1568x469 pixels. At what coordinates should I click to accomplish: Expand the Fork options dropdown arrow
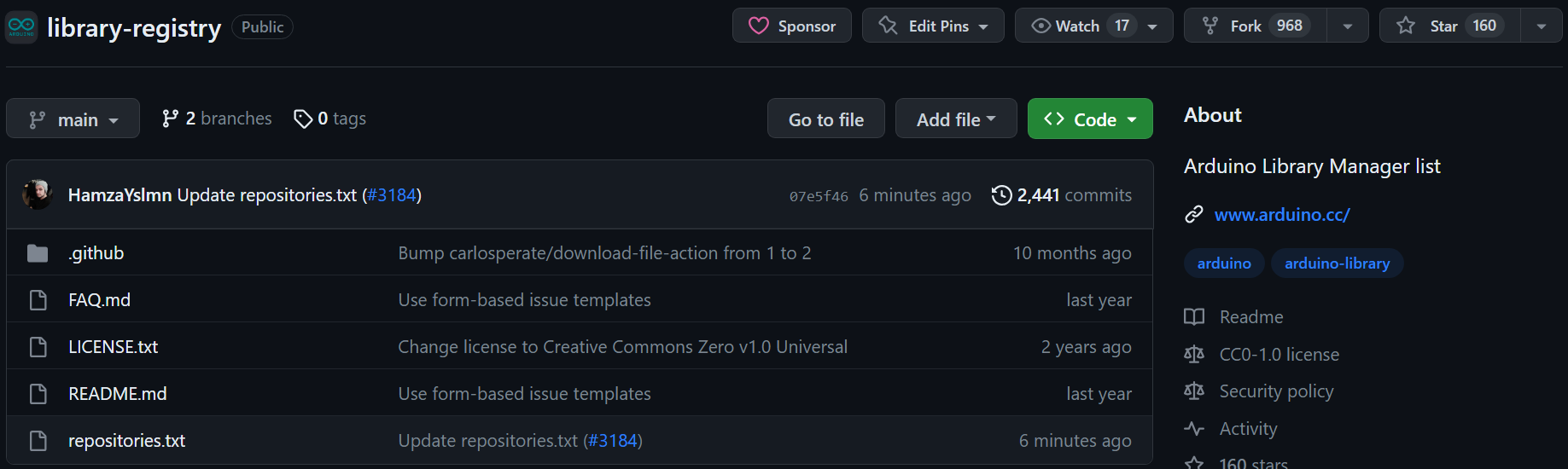click(1348, 26)
